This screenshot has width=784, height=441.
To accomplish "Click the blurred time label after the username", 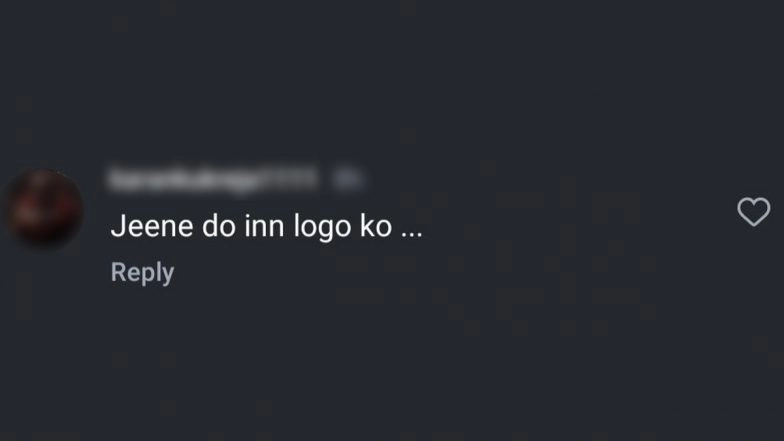I will pos(348,179).
